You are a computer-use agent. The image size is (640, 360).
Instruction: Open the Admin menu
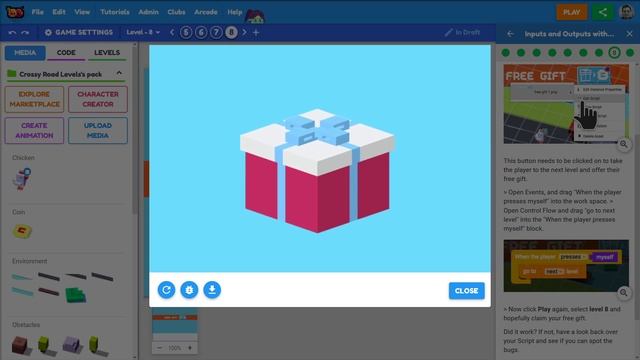(148, 12)
